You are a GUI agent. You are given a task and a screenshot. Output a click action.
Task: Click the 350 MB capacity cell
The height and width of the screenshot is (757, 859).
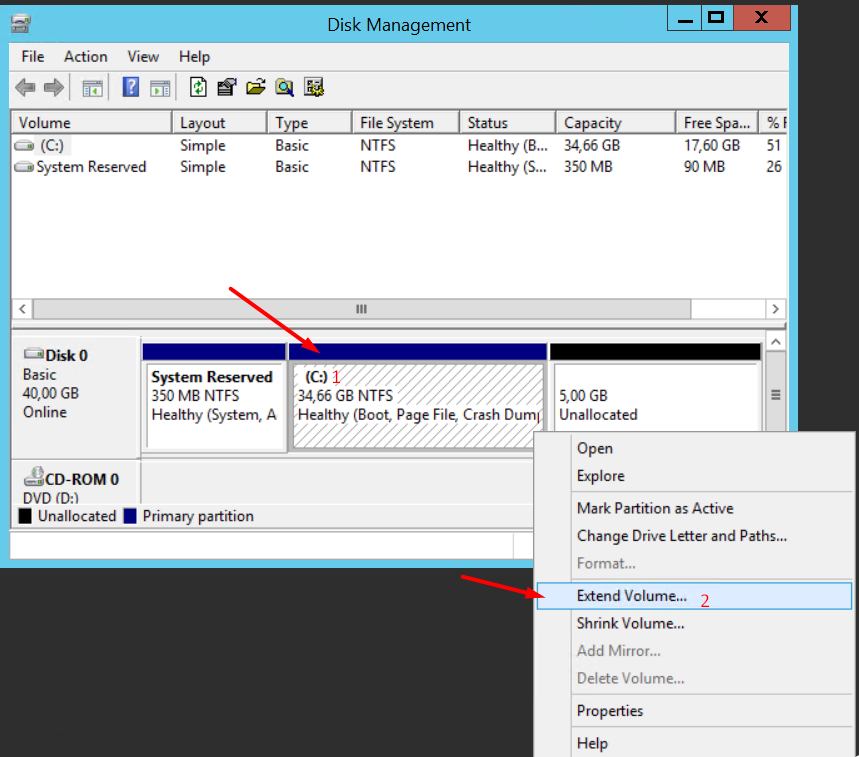pyautogui.click(x=588, y=167)
